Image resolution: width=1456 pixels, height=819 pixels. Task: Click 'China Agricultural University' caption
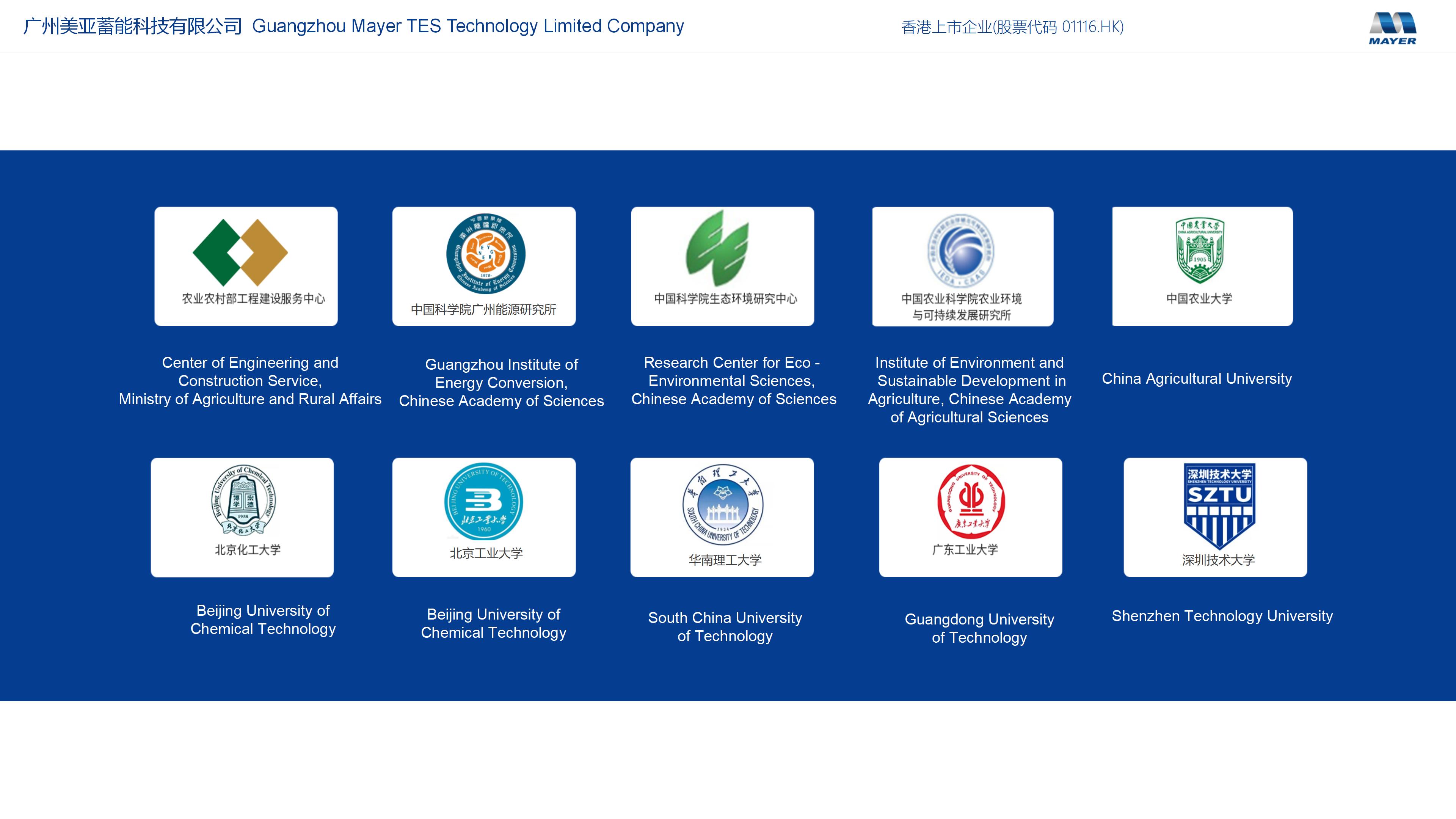(x=1197, y=379)
